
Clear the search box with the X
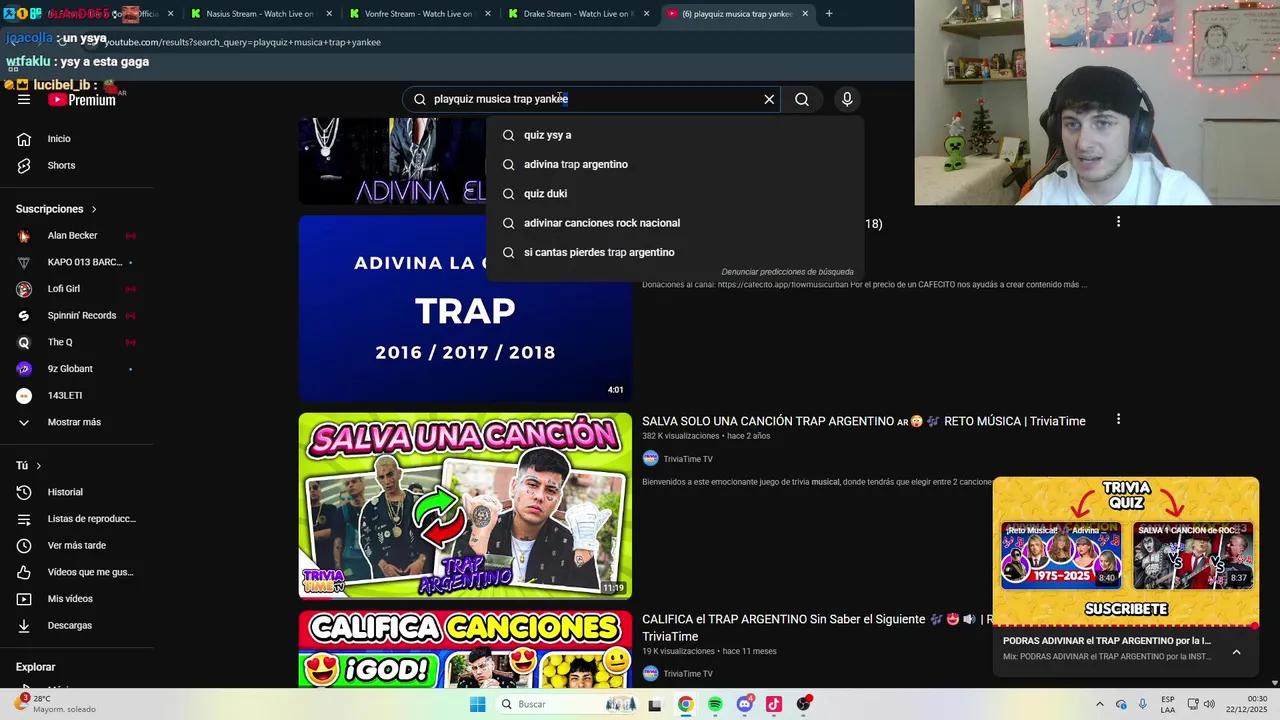(x=769, y=99)
